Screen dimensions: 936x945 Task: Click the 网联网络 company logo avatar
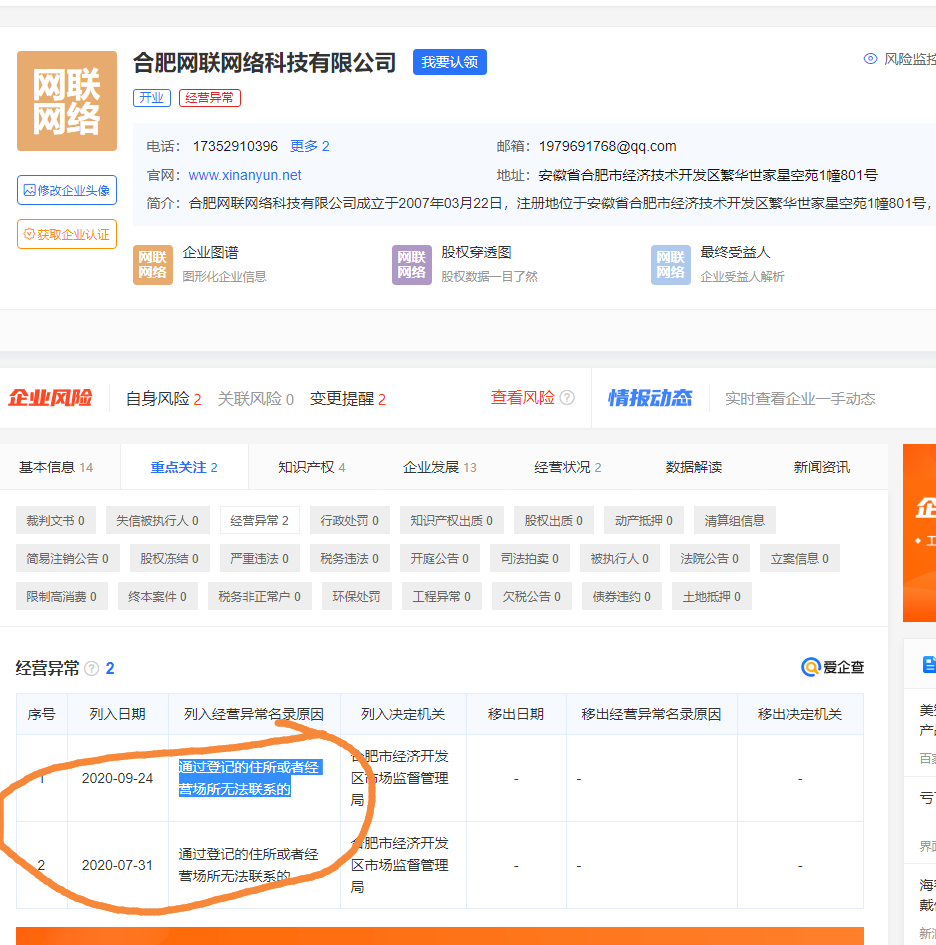tap(67, 101)
